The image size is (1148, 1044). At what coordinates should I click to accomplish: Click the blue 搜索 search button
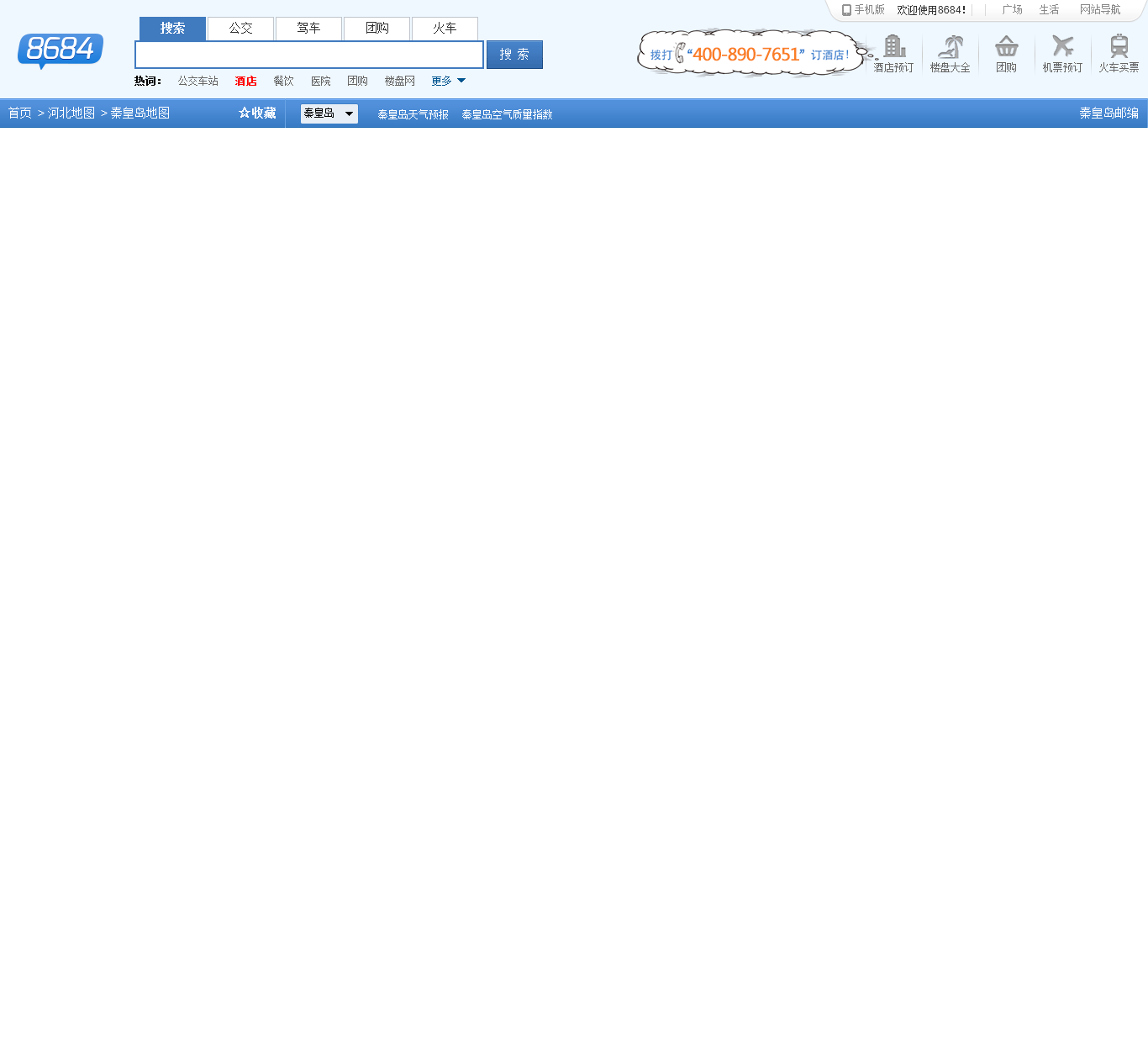coord(514,55)
